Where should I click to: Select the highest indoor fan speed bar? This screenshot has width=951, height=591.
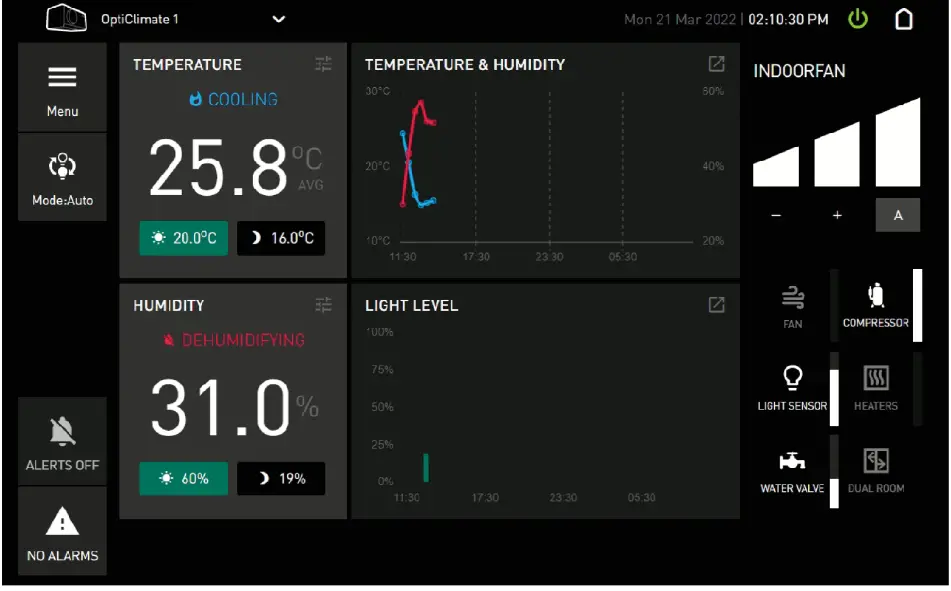pos(898,142)
